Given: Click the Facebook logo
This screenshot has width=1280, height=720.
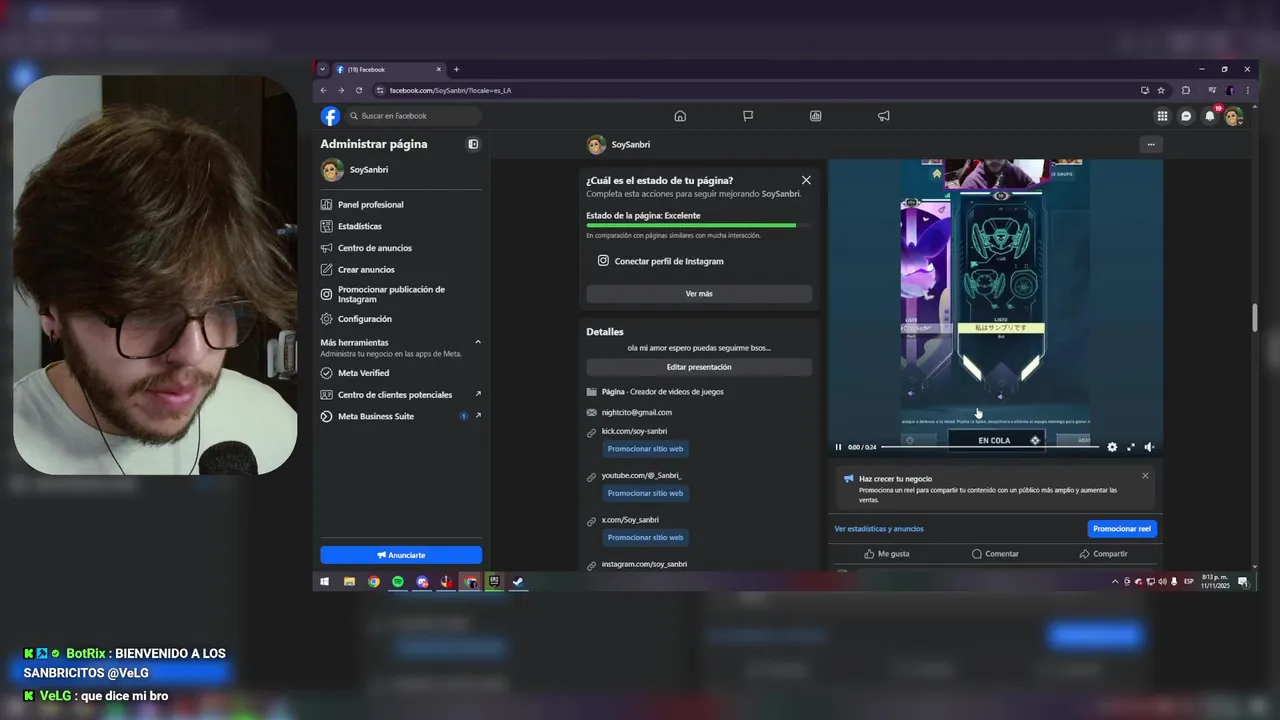Looking at the screenshot, I should pos(330,116).
